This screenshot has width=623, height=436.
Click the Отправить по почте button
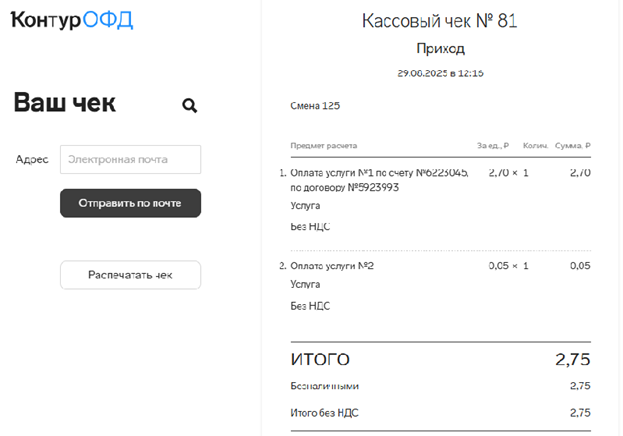tap(130, 203)
